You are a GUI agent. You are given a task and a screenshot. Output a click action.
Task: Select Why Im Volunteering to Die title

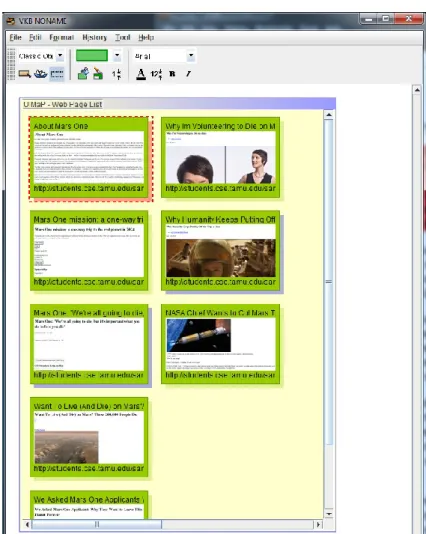[220, 126]
